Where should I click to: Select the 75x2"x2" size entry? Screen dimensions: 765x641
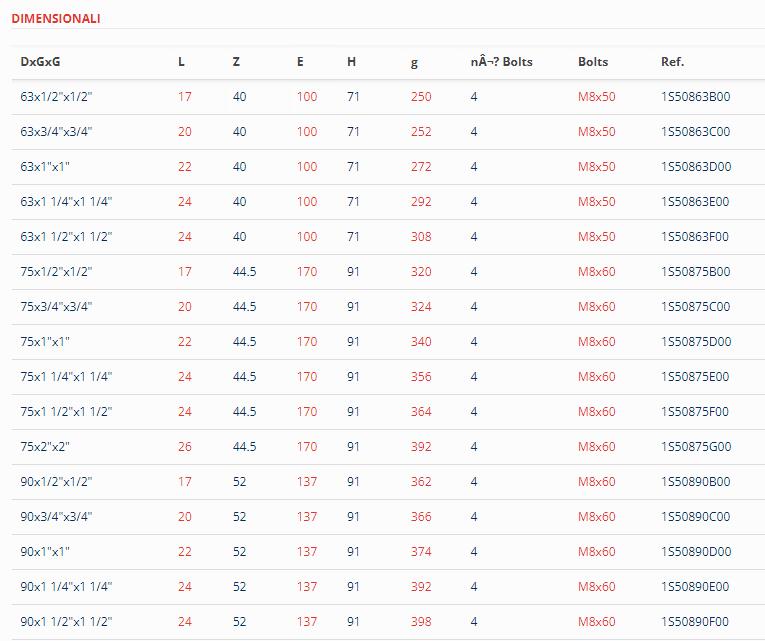(x=45, y=446)
